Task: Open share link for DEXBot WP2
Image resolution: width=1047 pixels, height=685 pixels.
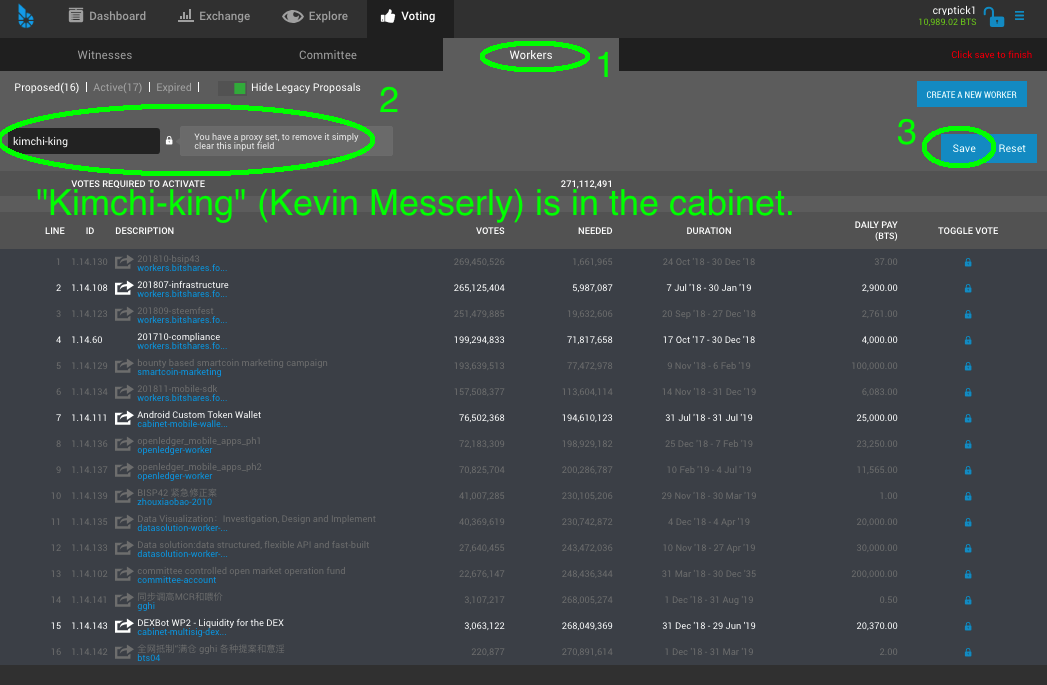Action: [124, 627]
